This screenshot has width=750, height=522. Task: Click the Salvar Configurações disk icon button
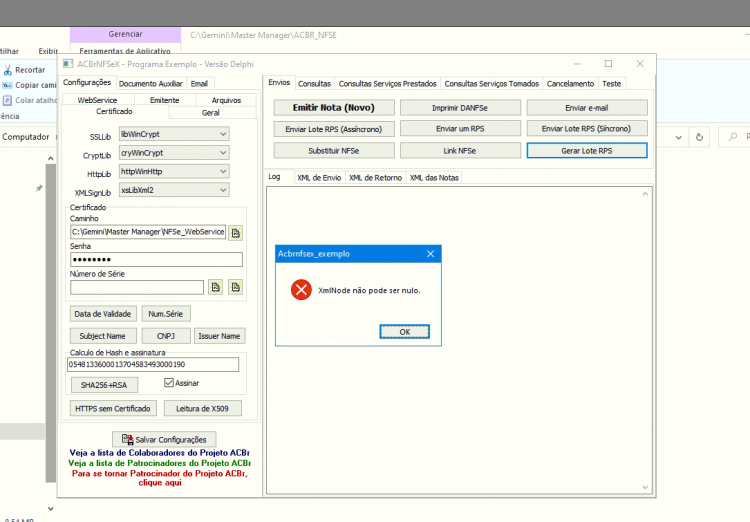click(164, 439)
